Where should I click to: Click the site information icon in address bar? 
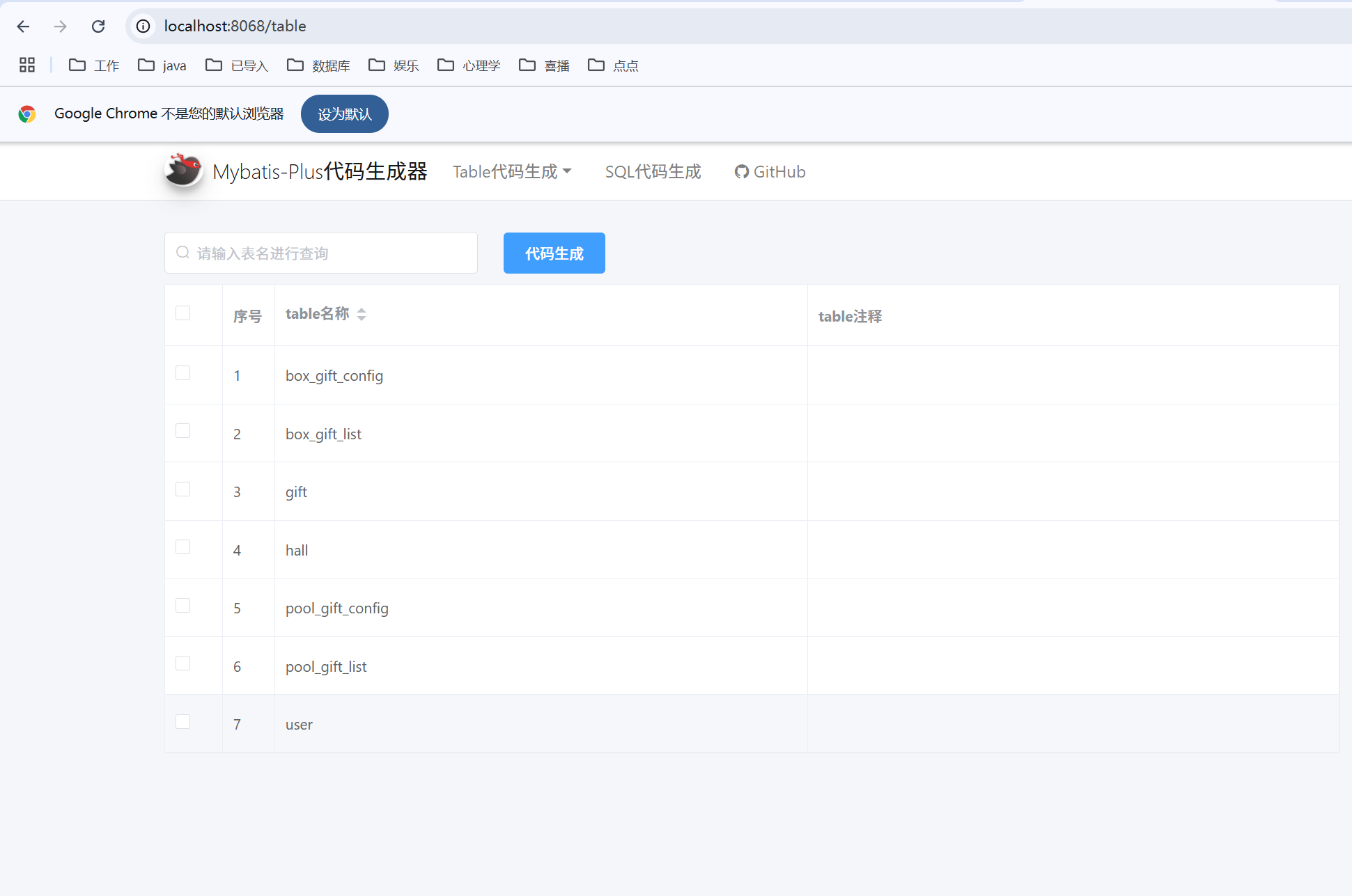tap(142, 26)
